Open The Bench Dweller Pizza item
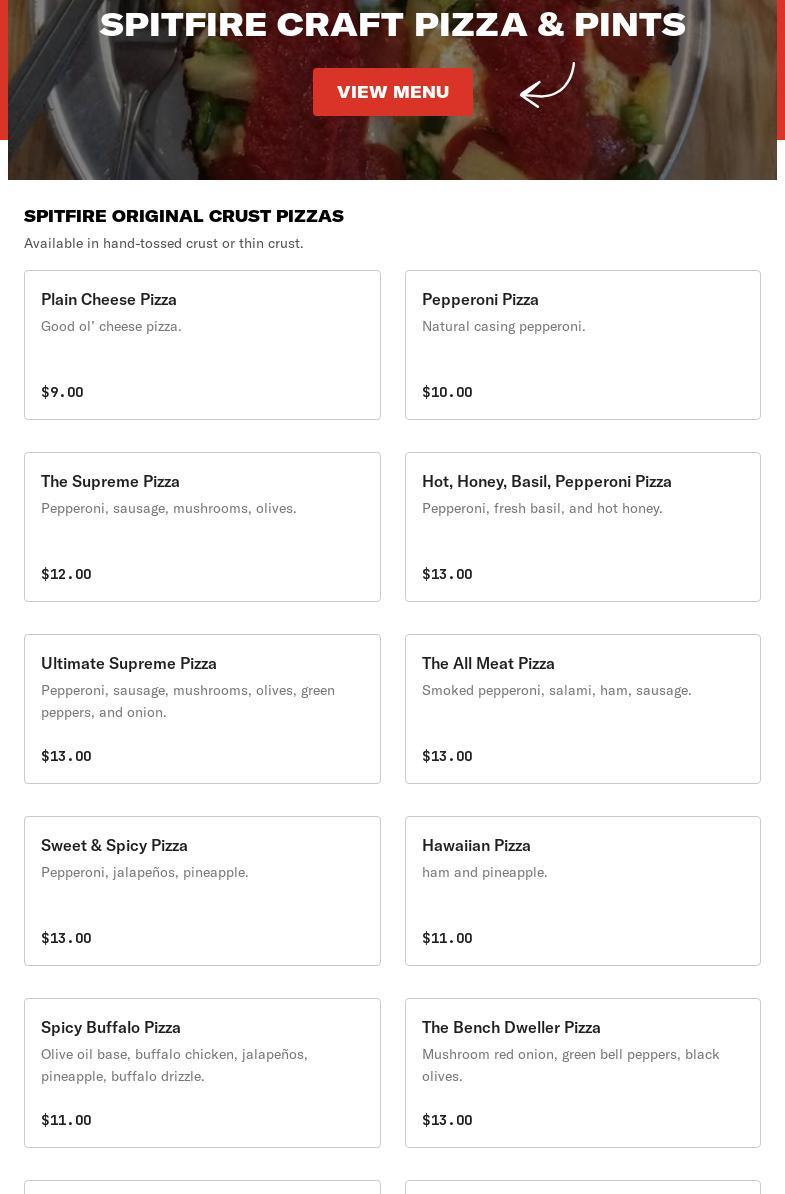 (582, 1073)
